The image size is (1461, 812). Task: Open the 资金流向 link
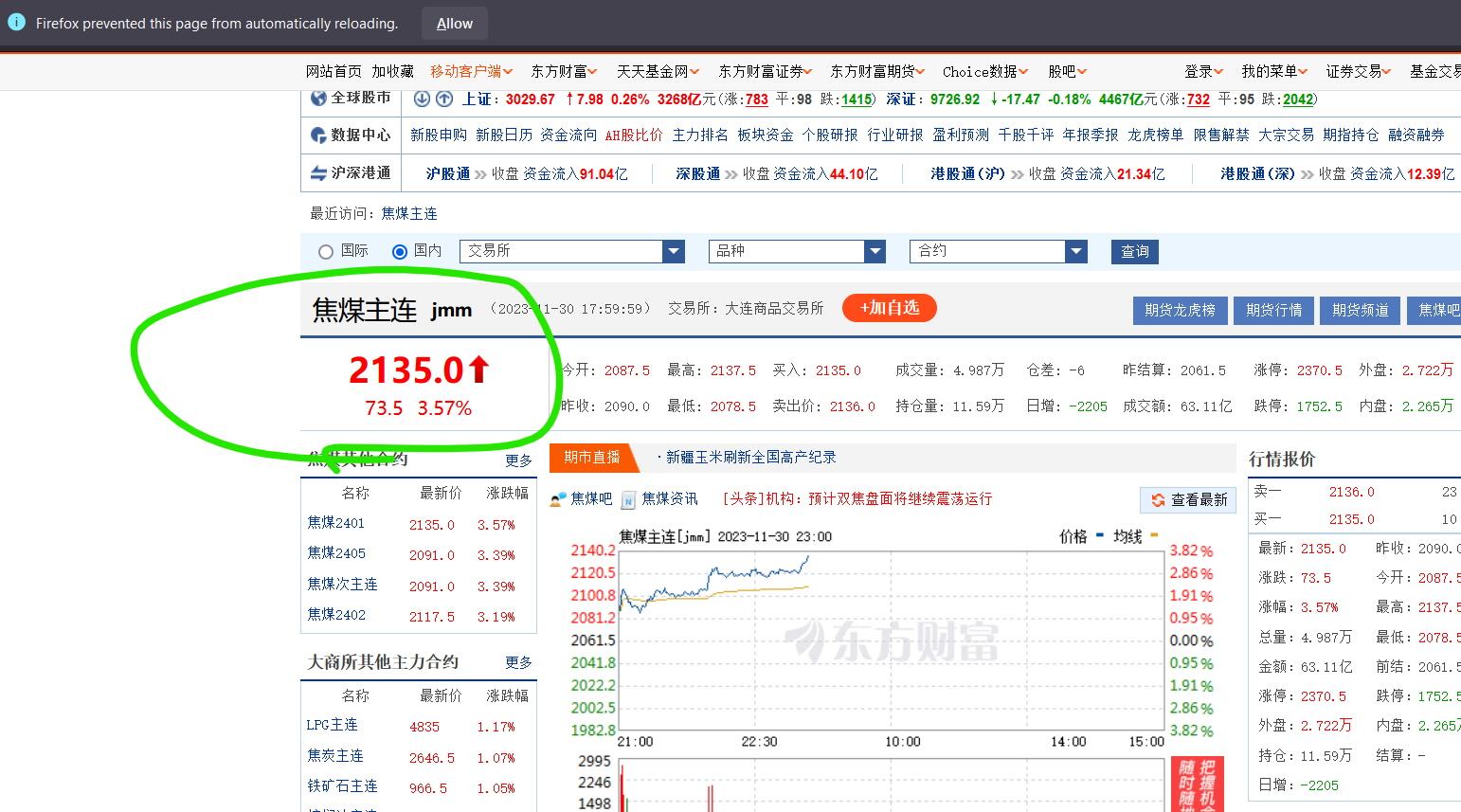click(568, 135)
